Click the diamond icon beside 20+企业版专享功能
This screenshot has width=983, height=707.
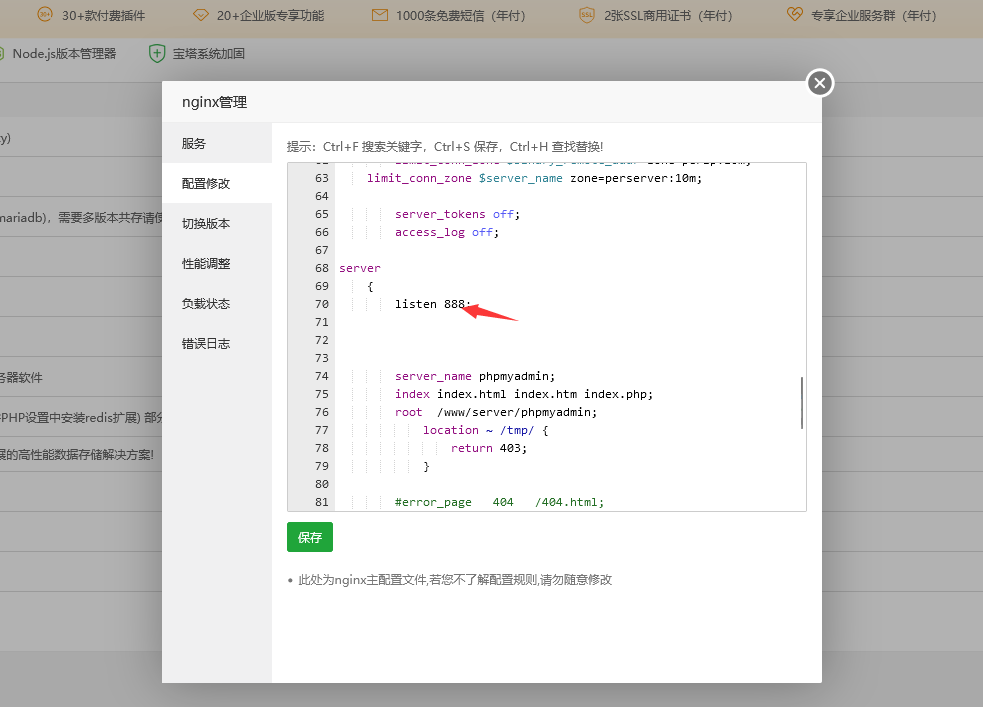pos(201,15)
